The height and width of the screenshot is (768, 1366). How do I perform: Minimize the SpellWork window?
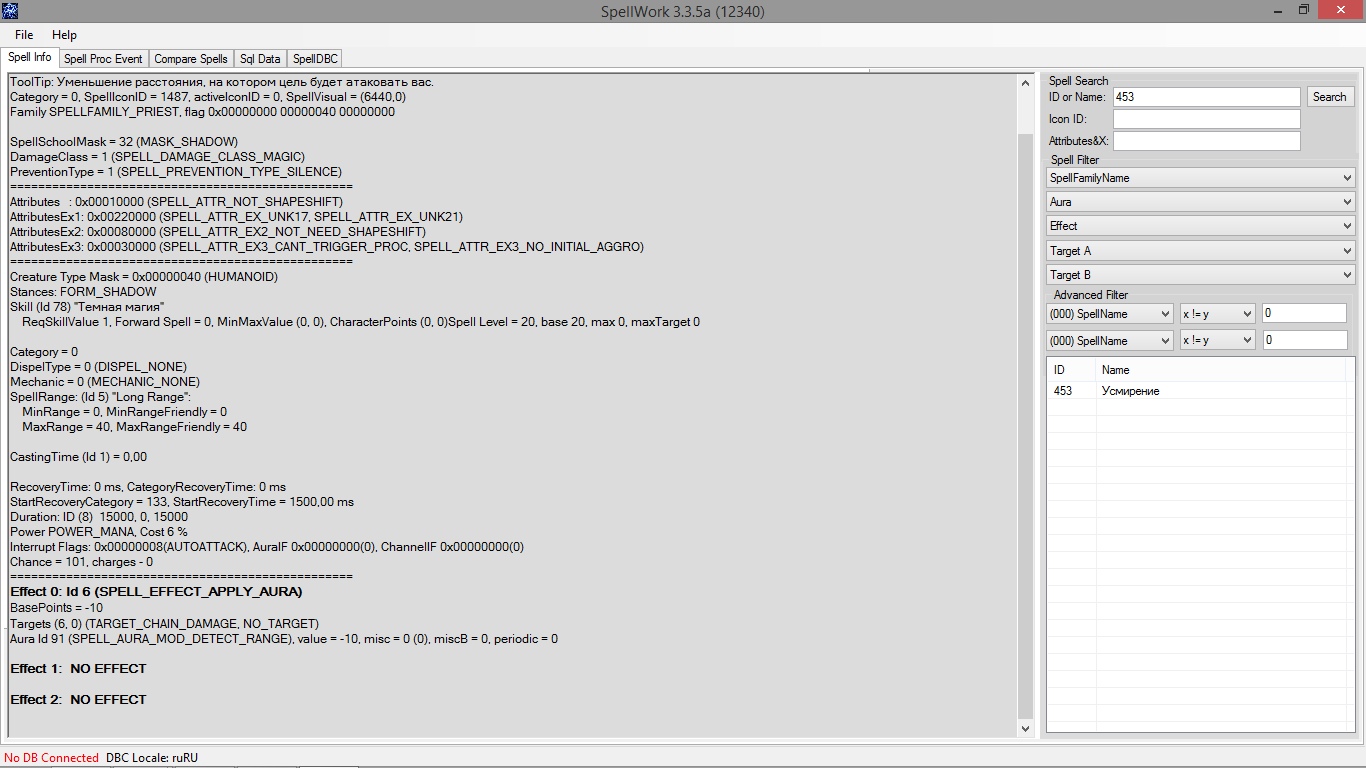(x=1278, y=10)
